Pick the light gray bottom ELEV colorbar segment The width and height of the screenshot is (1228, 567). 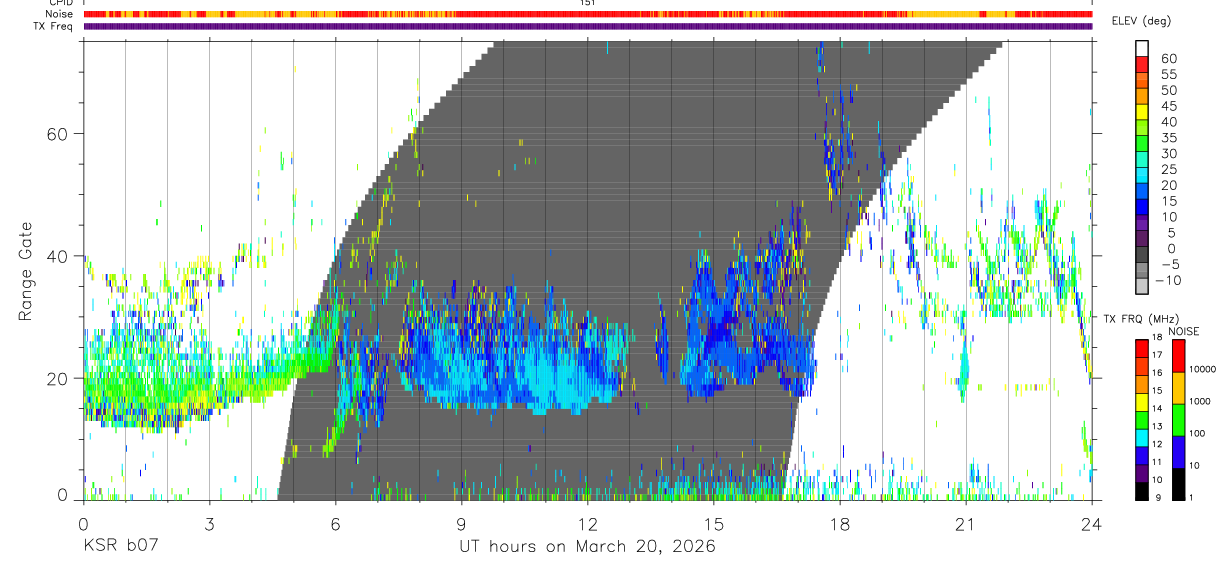1142,286
